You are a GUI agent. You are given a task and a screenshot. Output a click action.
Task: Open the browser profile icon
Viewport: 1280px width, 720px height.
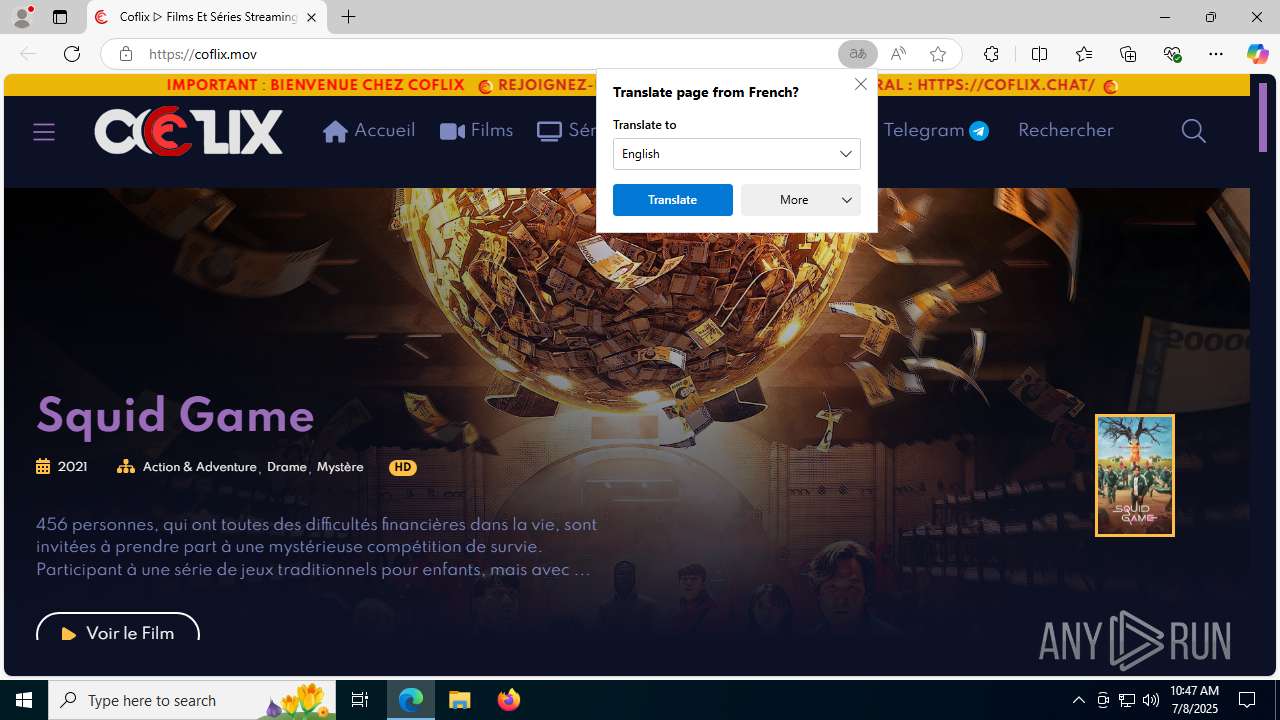coord(22,17)
